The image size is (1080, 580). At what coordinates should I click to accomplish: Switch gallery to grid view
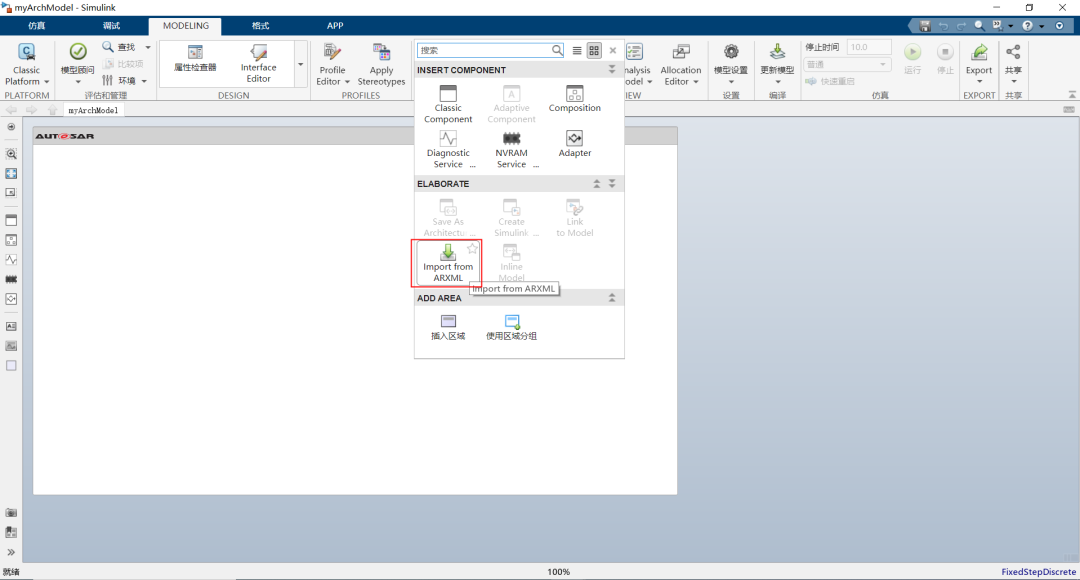pyautogui.click(x=594, y=50)
